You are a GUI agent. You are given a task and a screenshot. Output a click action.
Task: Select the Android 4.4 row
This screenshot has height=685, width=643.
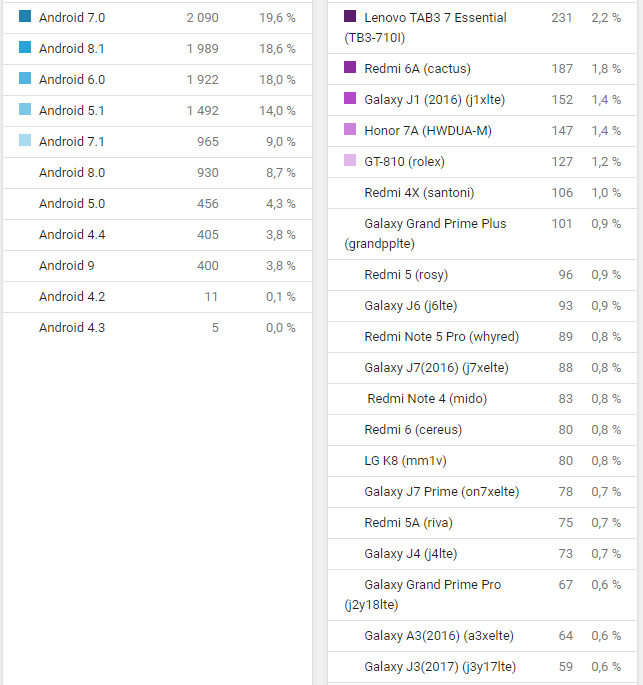coord(157,235)
